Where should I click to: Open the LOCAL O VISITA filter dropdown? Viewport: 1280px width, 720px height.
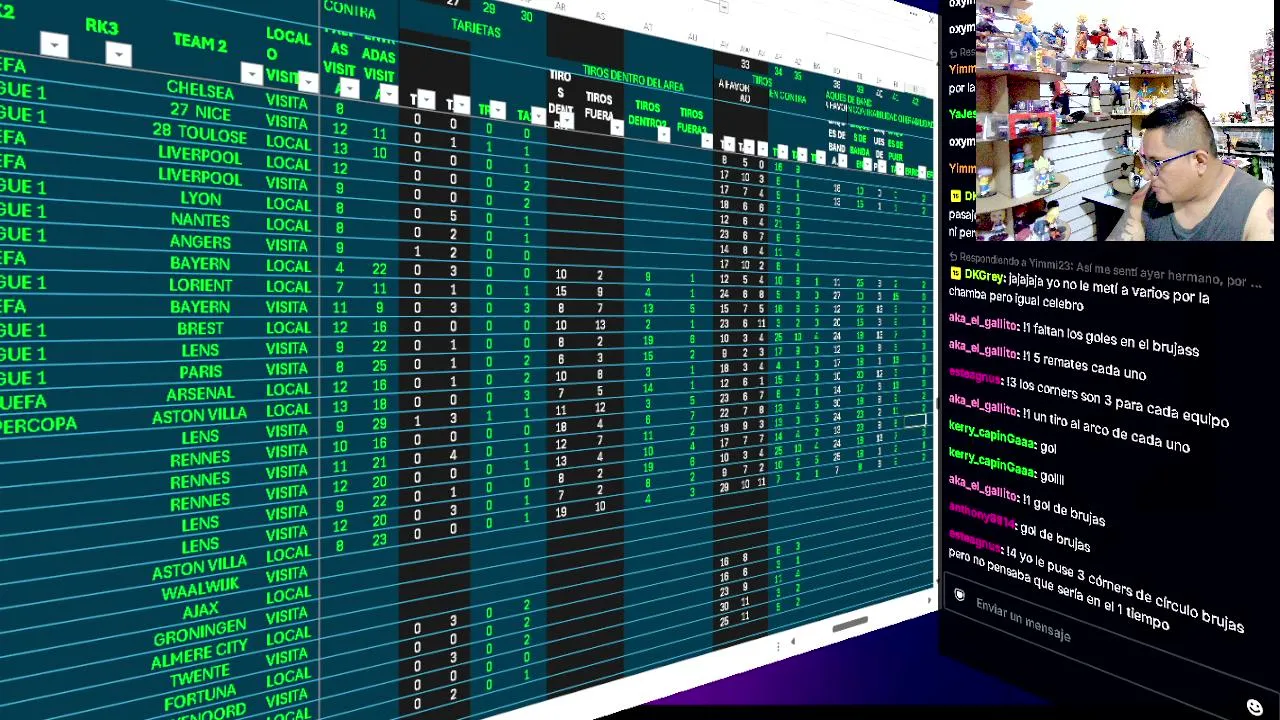308,81
